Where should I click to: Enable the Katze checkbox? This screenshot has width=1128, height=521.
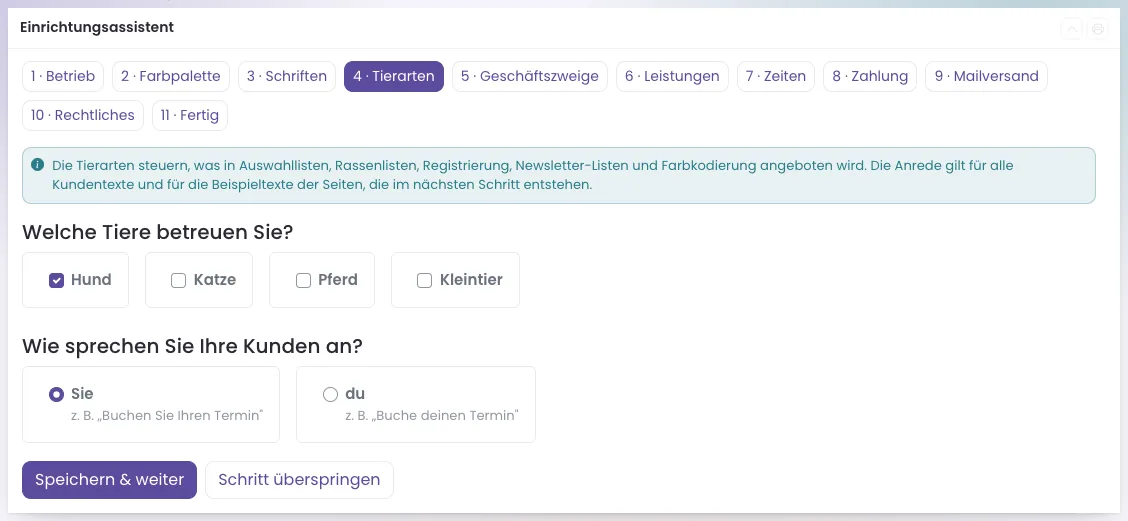pyautogui.click(x=178, y=281)
